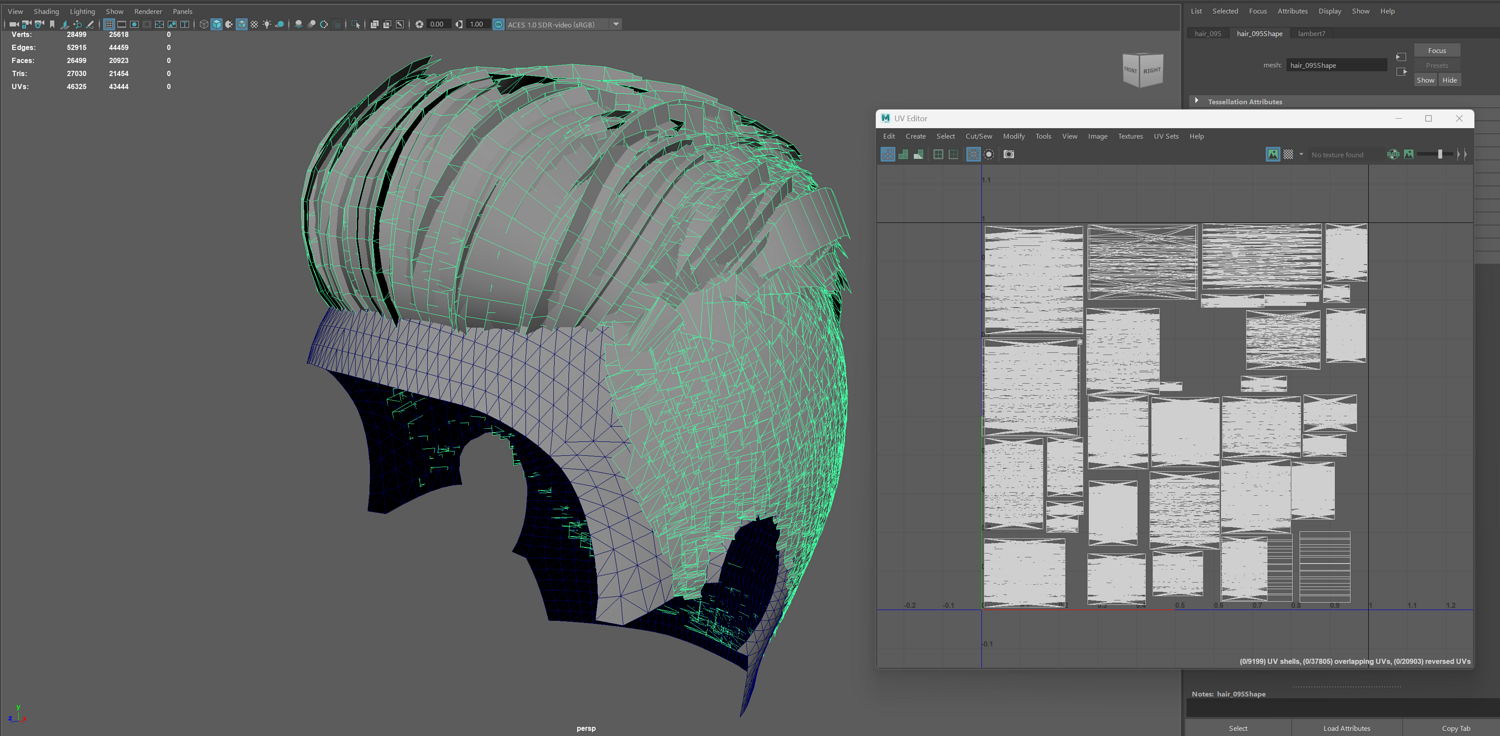Switch to the hair_095 tab

point(1208,33)
